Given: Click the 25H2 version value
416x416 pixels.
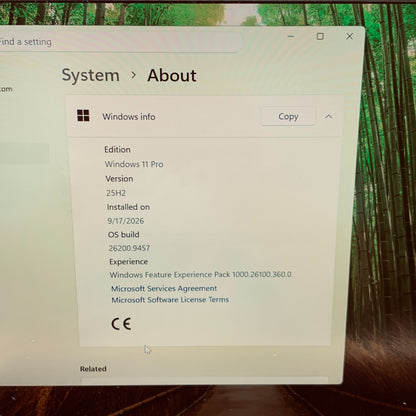Looking at the screenshot, I should [x=116, y=193].
